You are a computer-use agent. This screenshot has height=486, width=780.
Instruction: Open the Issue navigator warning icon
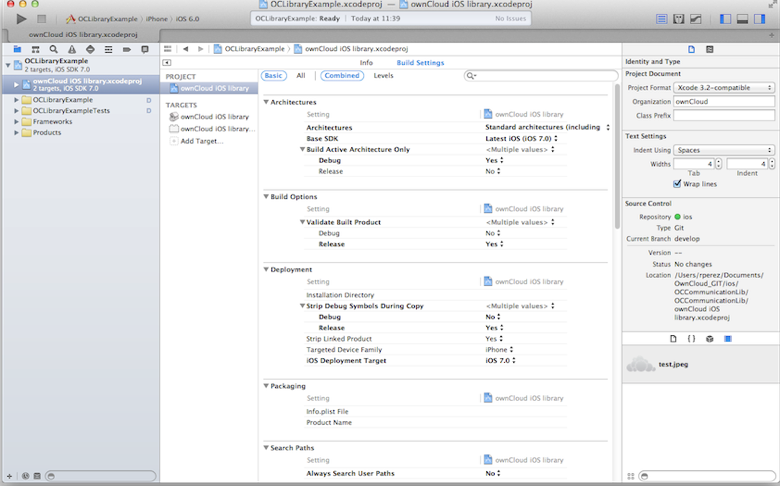pyautogui.click(x=72, y=48)
